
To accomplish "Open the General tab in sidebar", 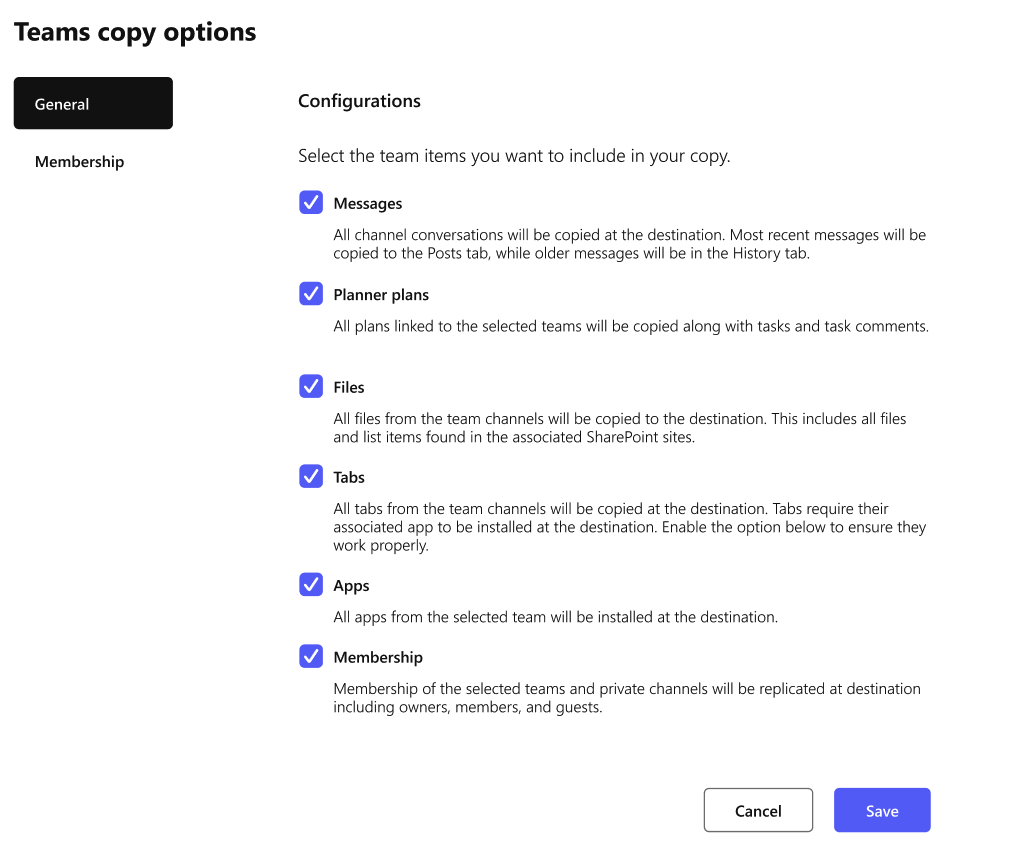I will [93, 103].
